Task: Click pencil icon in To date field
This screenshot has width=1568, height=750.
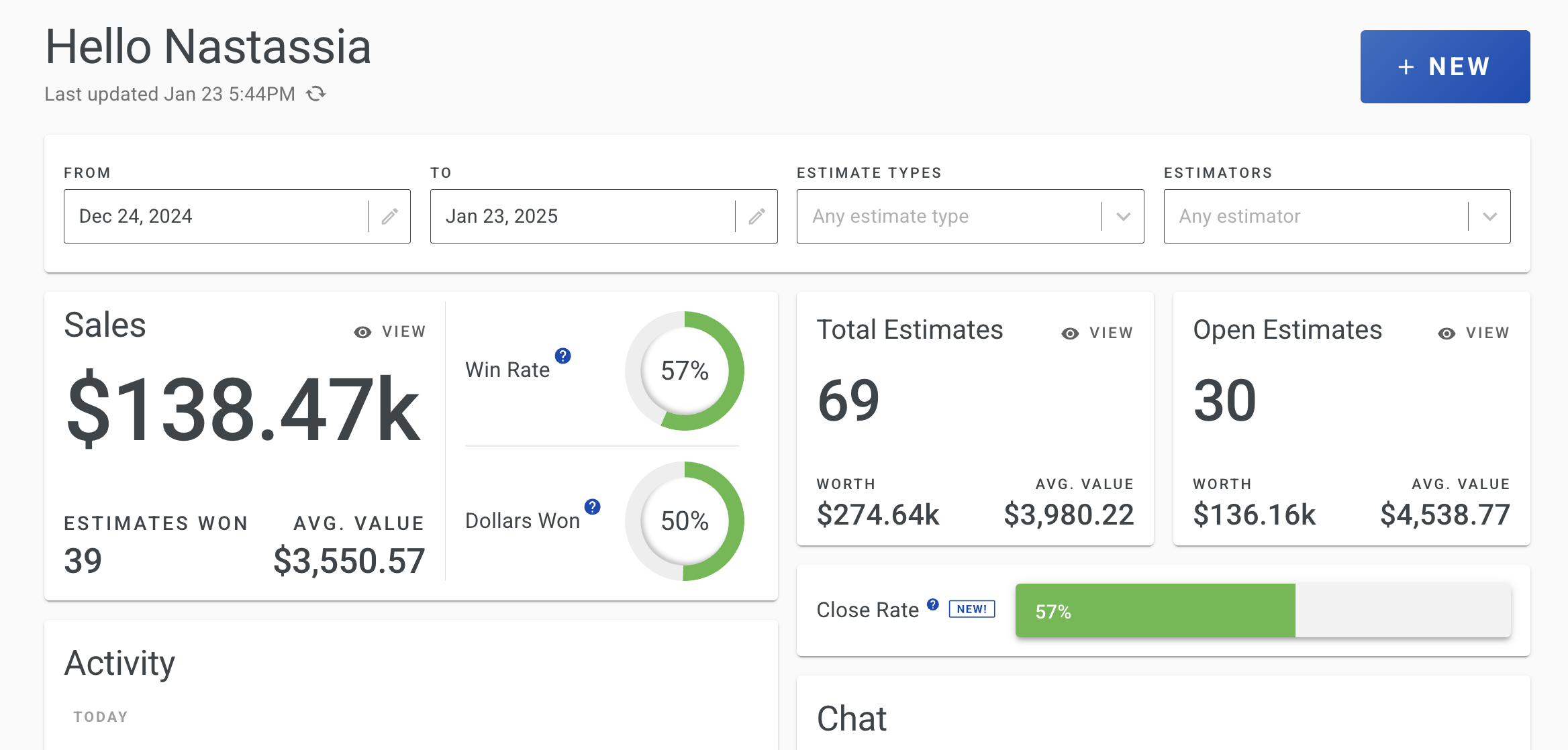Action: click(757, 216)
